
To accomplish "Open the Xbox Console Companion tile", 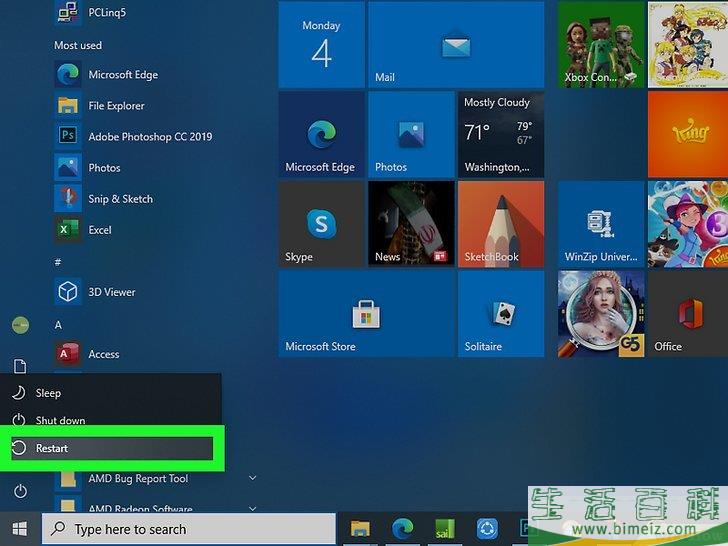I will 601,45.
